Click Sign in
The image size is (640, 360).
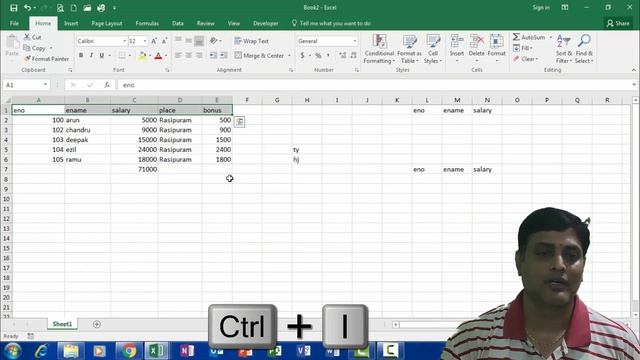pyautogui.click(x=541, y=8)
